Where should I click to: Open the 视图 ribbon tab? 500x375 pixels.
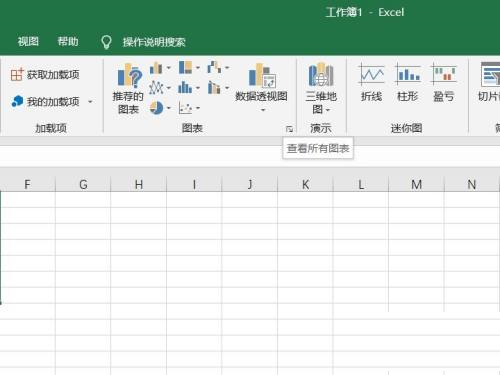[x=28, y=42]
